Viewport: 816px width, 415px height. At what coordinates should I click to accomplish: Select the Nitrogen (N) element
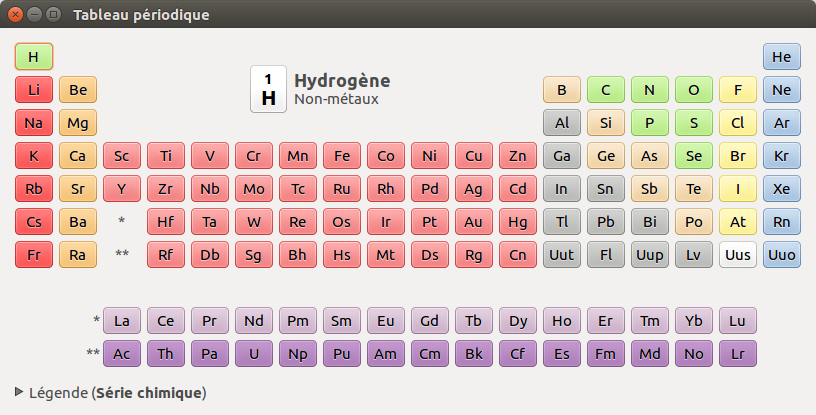[649, 90]
